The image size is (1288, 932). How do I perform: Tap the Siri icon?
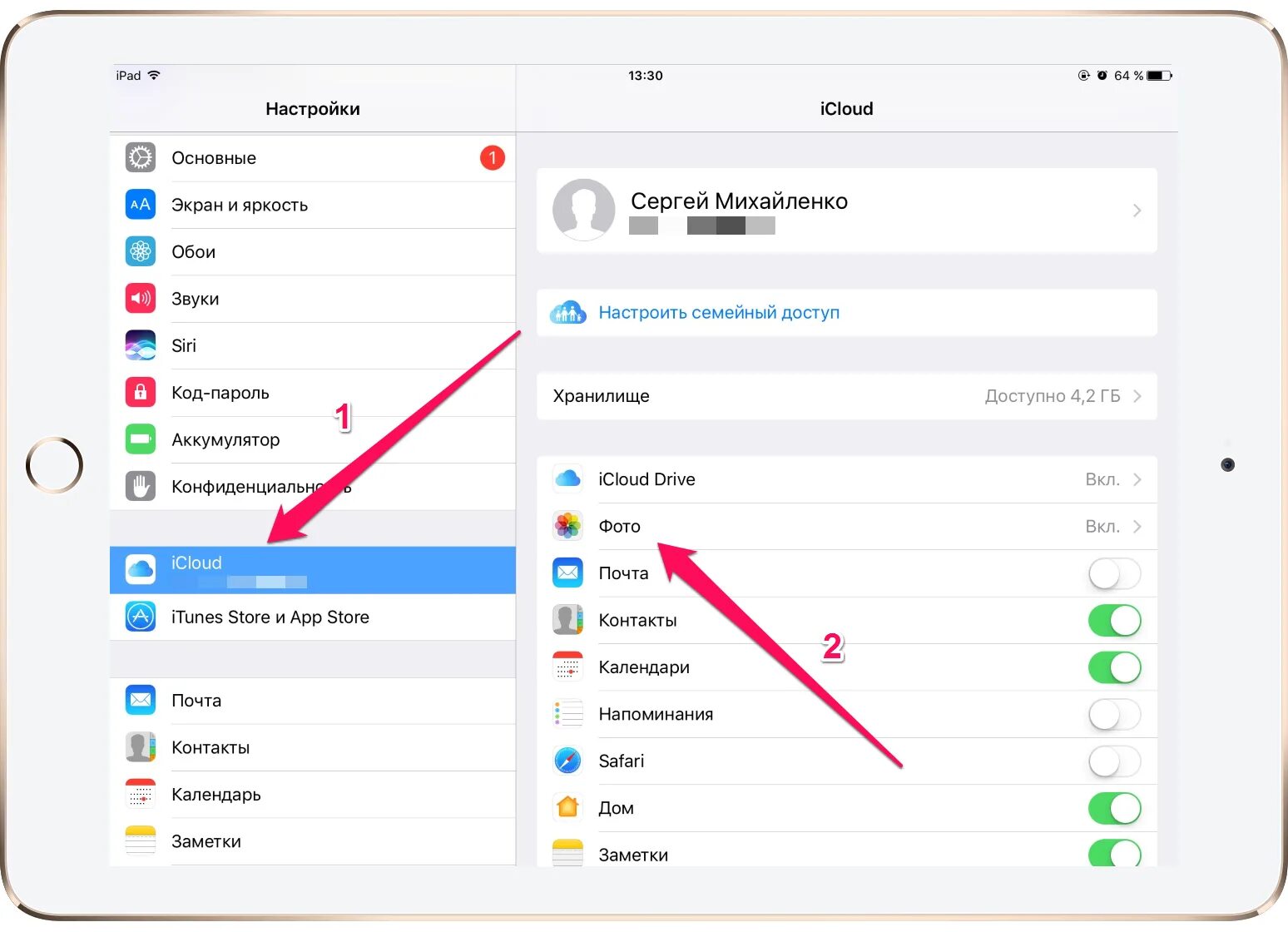[141, 345]
